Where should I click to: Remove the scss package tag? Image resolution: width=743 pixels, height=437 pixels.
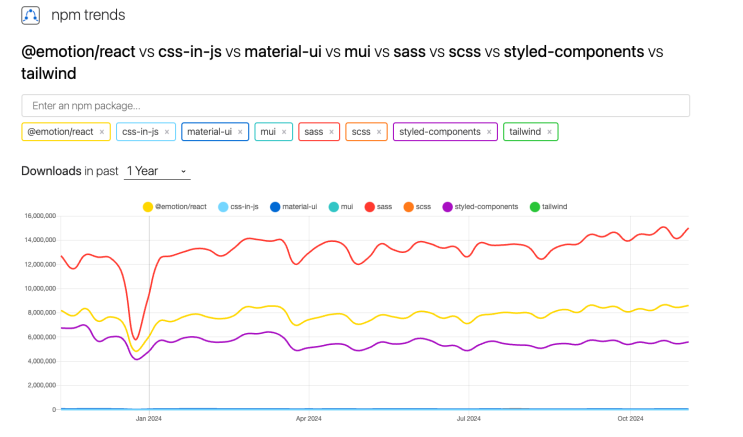pyautogui.click(x=379, y=131)
